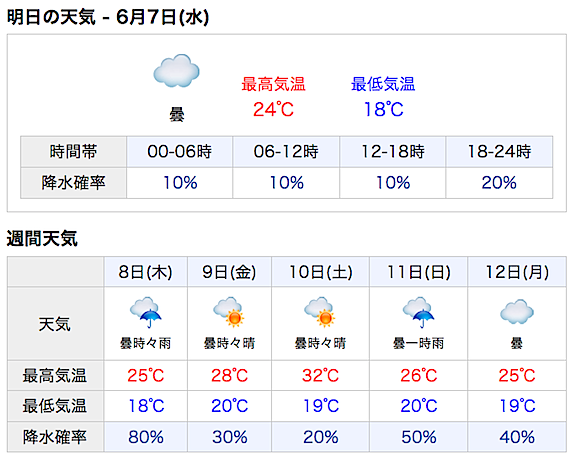The width and height of the screenshot is (576, 460).
Task: Click the 00-06時 time slot header
Action: [180, 152]
